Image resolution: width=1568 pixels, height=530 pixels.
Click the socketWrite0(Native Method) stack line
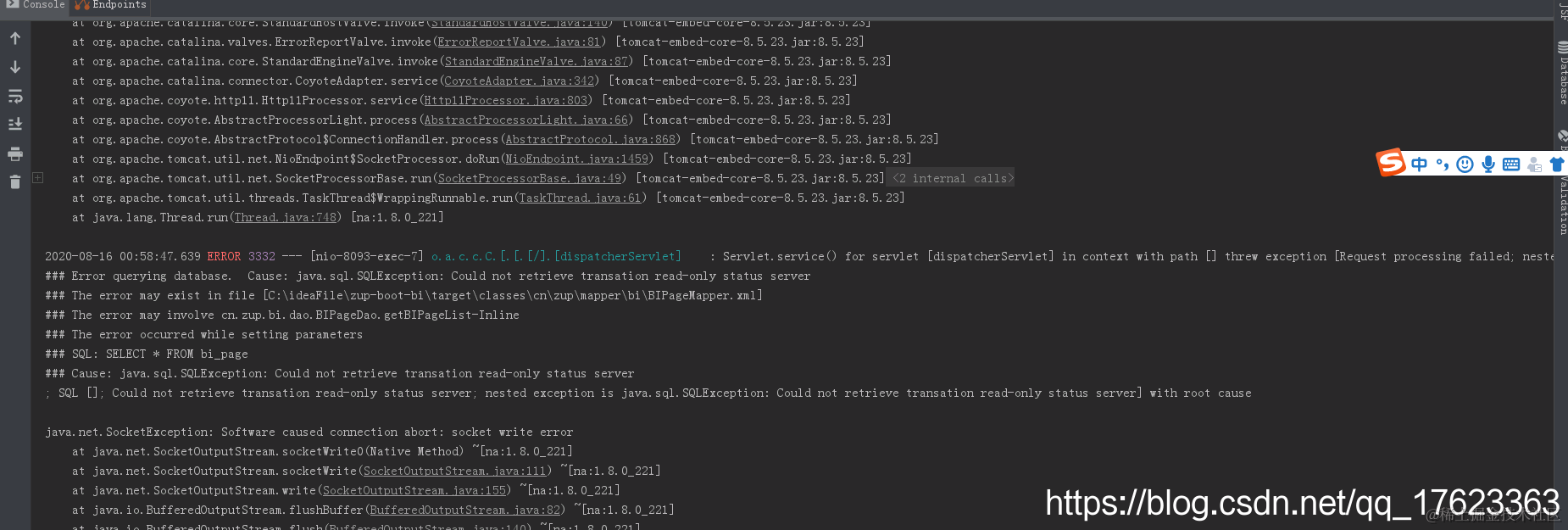(322, 451)
